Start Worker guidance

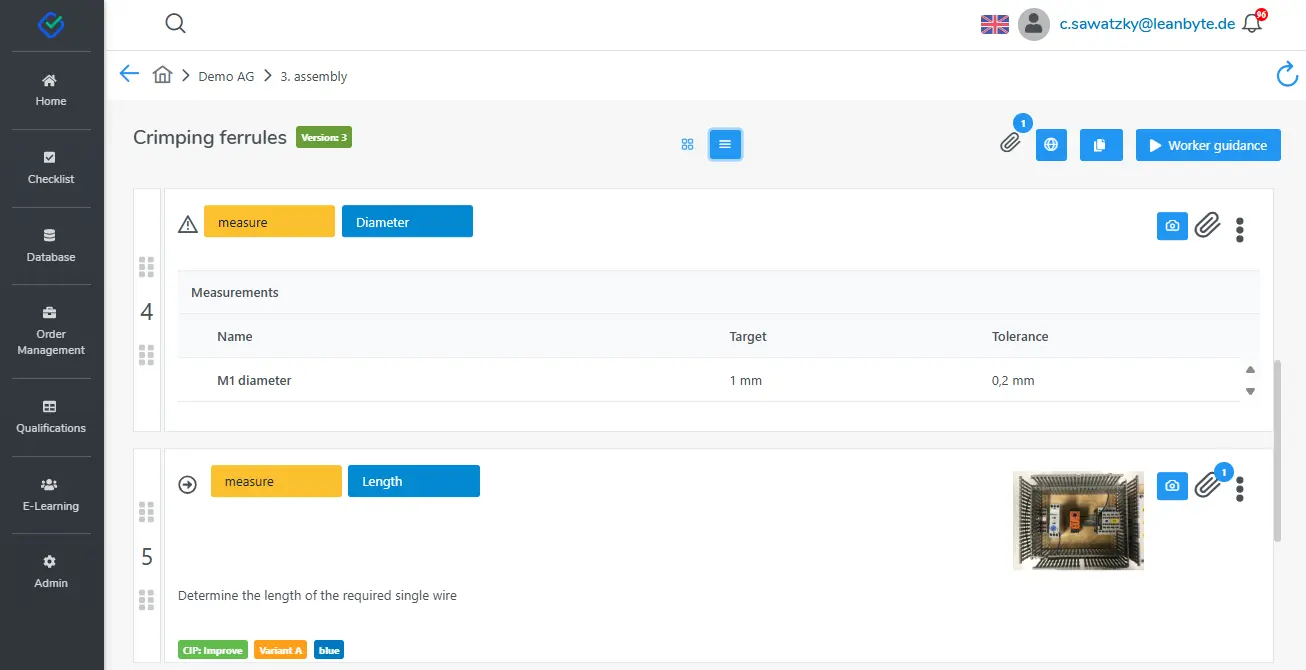[1208, 145]
